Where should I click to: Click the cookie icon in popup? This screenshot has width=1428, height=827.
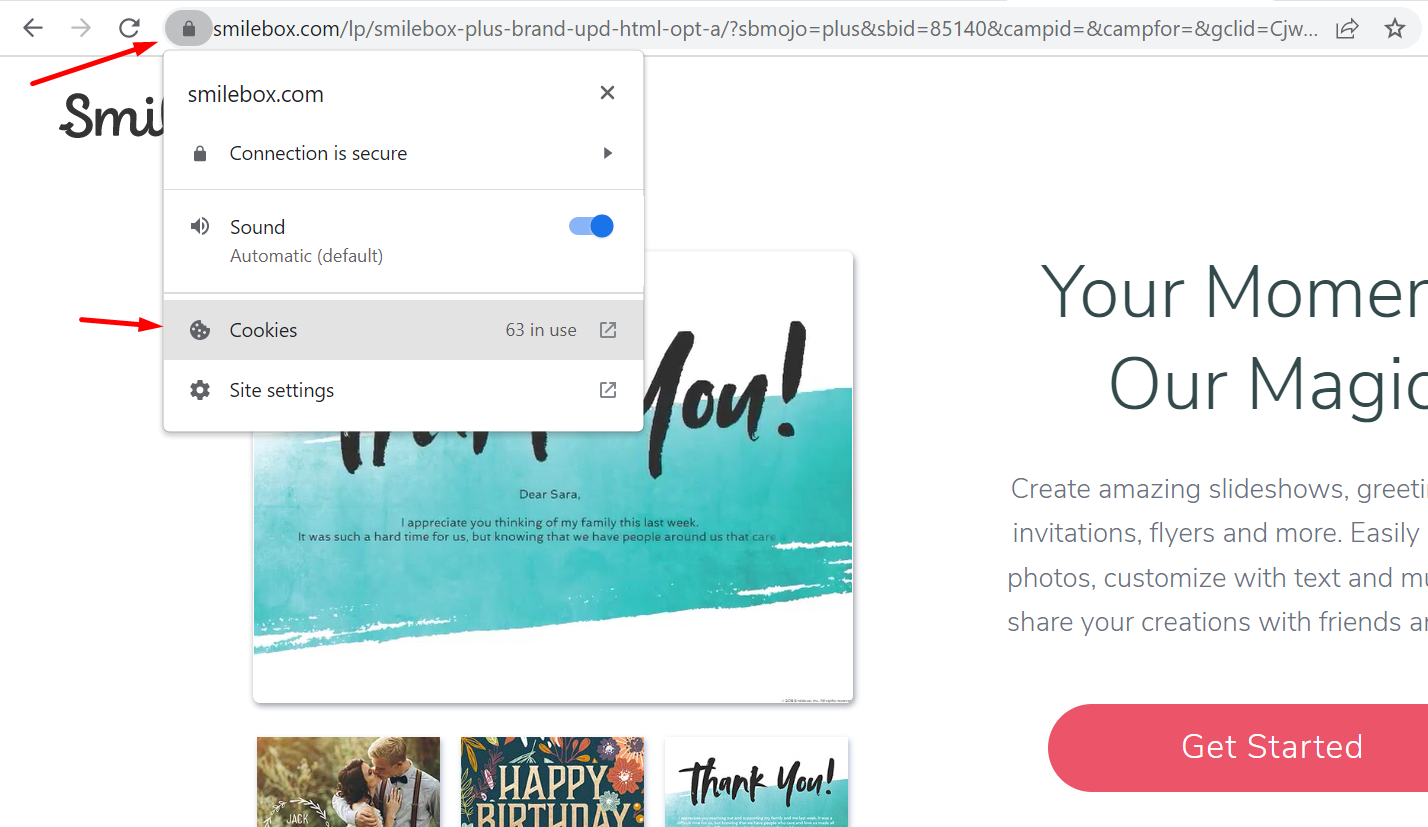pos(200,330)
